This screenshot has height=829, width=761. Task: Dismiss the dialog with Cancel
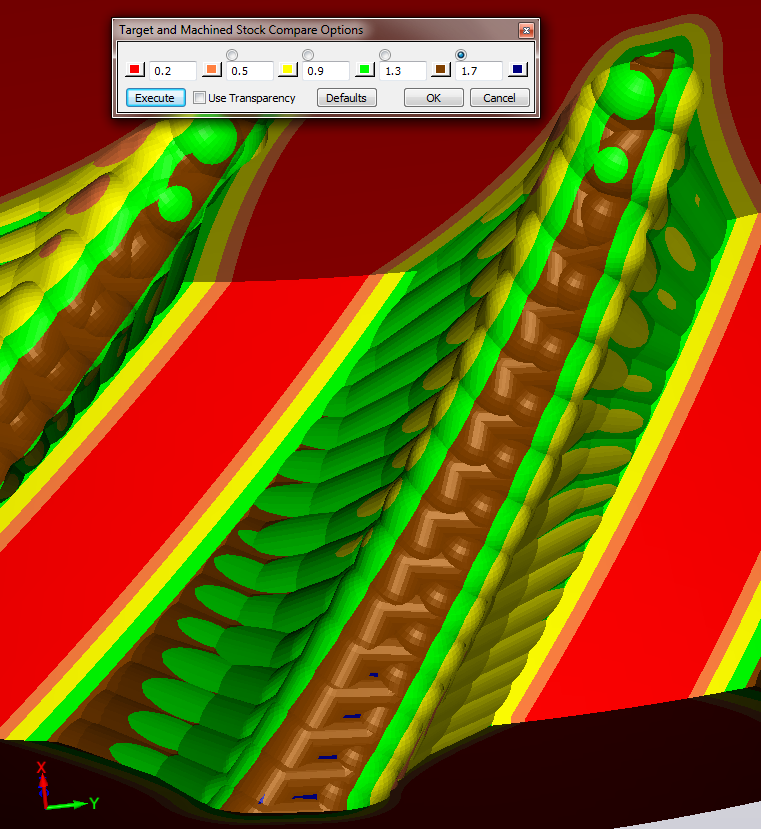pyautogui.click(x=499, y=98)
